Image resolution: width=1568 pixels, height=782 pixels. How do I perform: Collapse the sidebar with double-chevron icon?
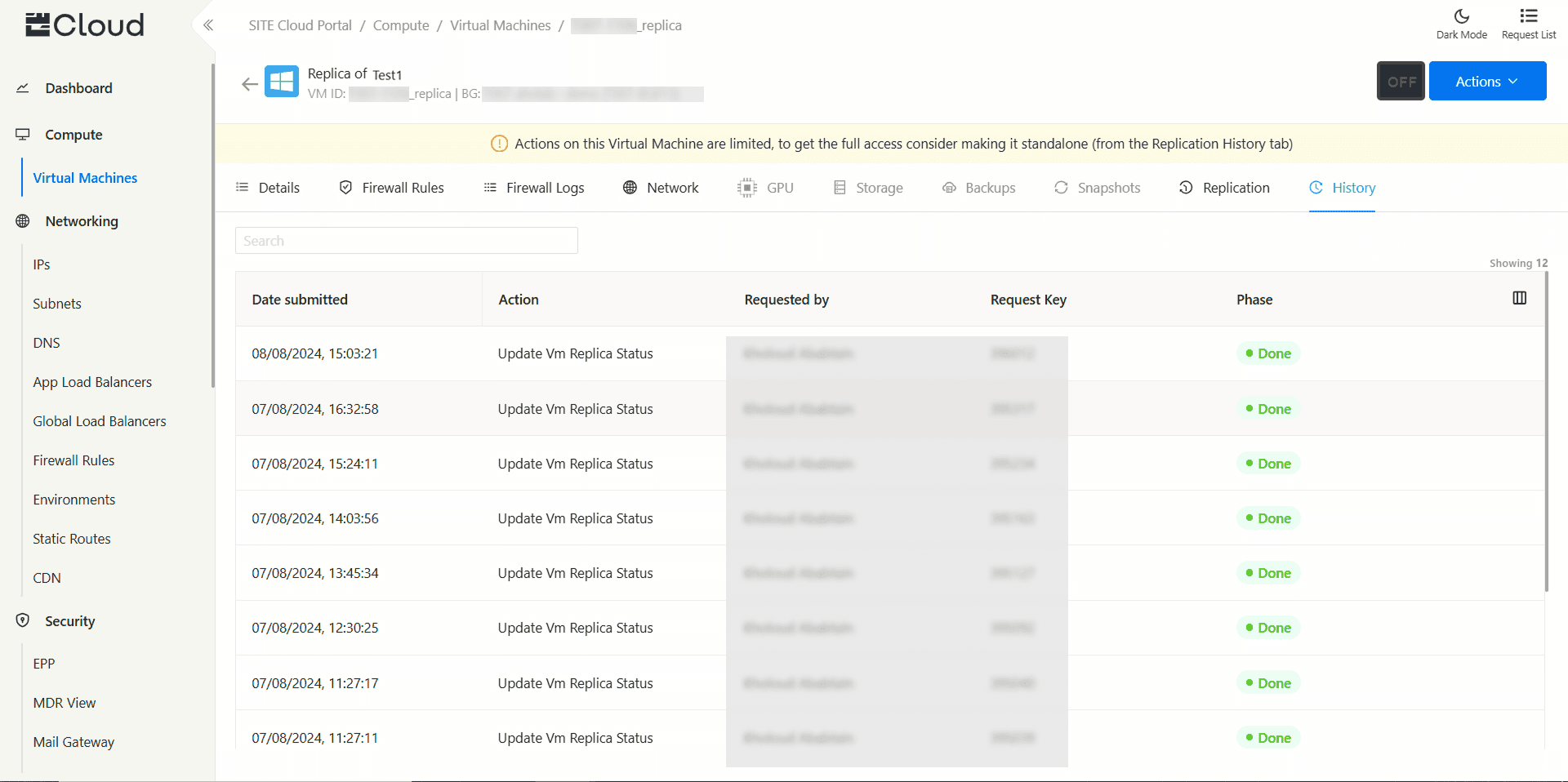[208, 25]
